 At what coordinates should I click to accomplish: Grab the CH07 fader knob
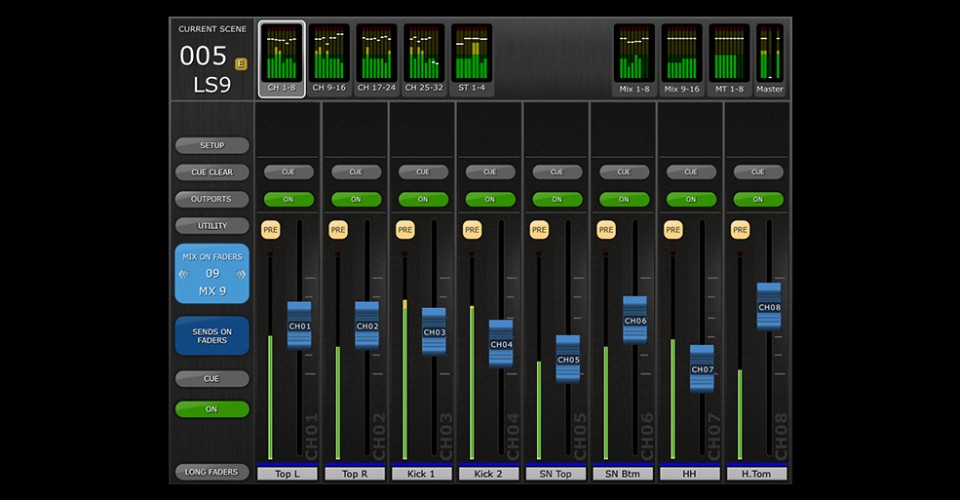(702, 369)
